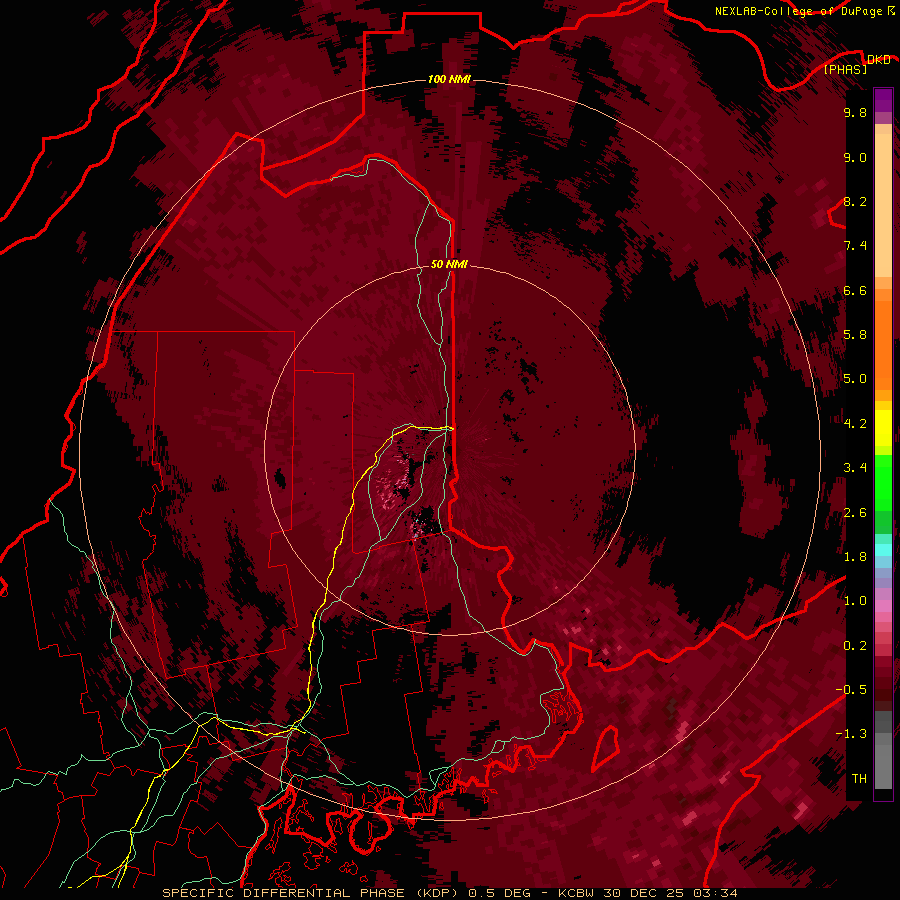900x900 pixels.
Task: Click the "50 NMI" range ring label
Action: coord(449,264)
